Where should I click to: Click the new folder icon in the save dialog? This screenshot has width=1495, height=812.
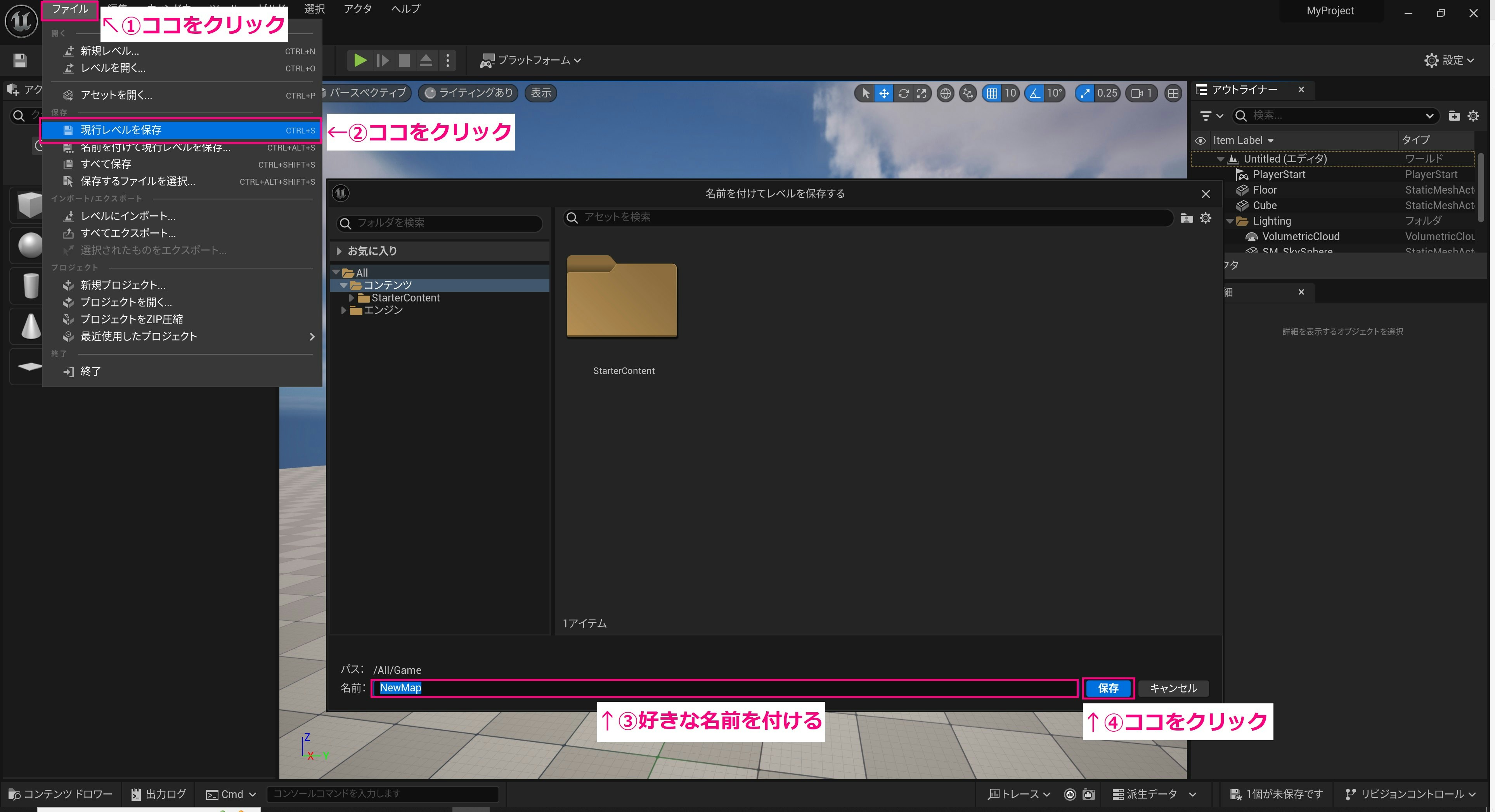coord(1186,218)
